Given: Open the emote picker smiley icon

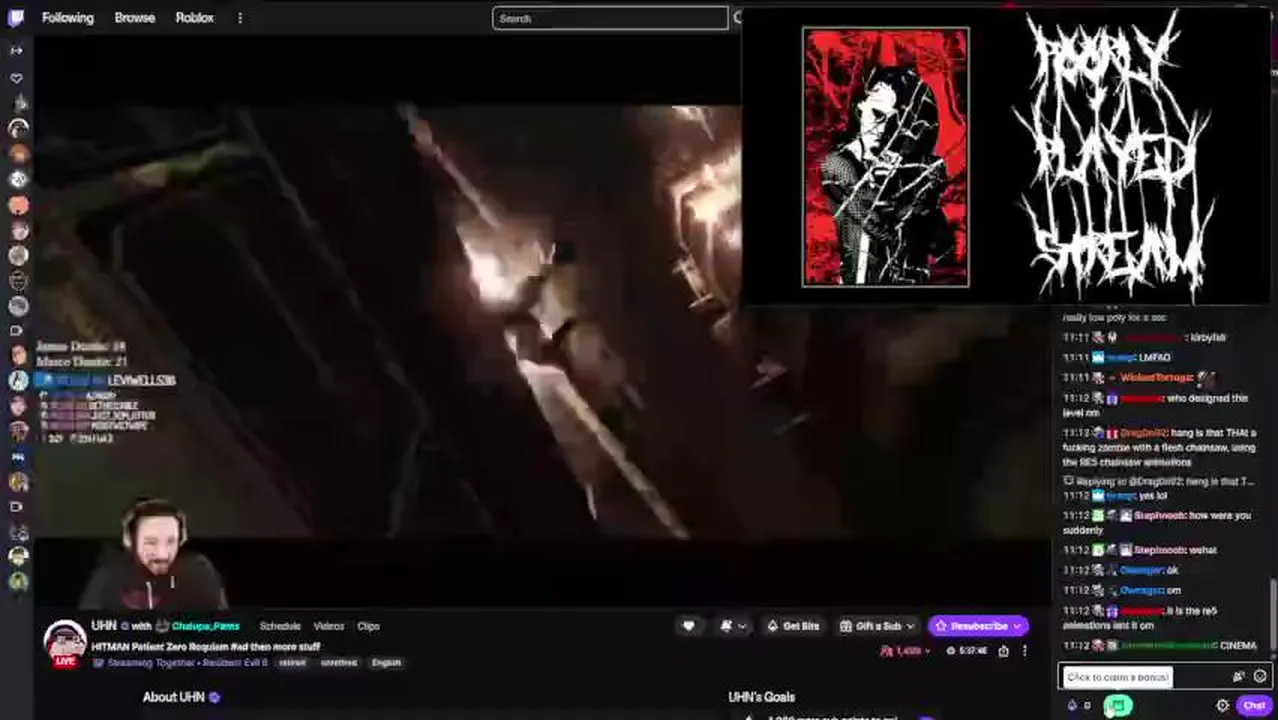Looking at the screenshot, I should click(1260, 677).
